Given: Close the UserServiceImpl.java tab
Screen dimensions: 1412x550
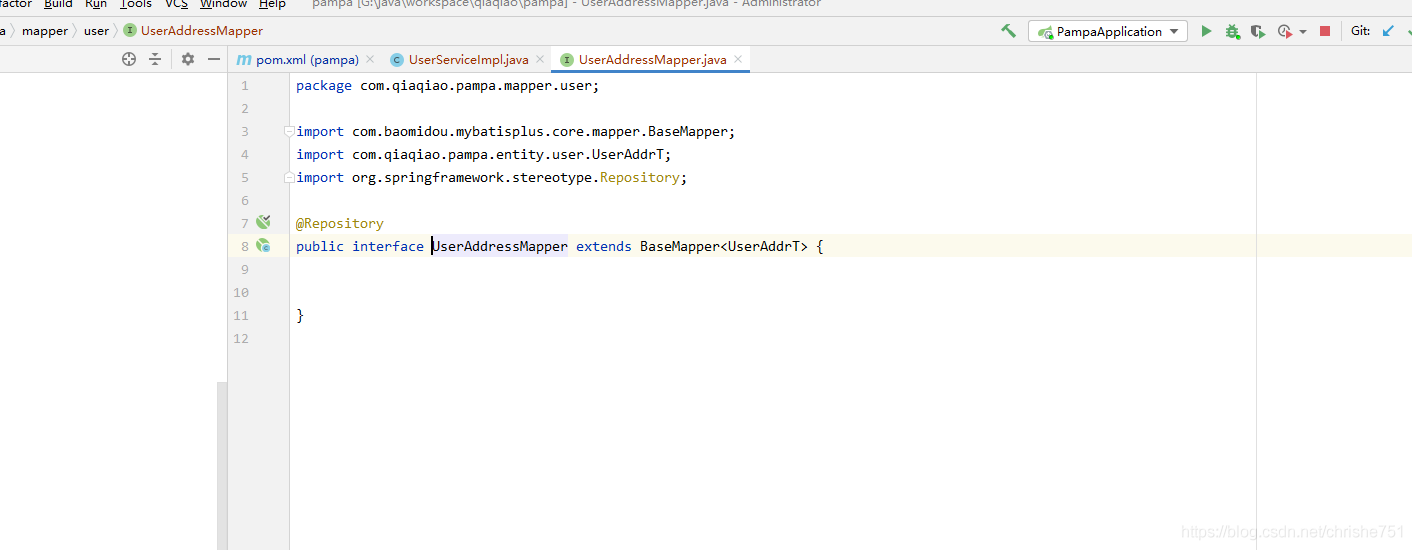Looking at the screenshot, I should [x=540, y=60].
